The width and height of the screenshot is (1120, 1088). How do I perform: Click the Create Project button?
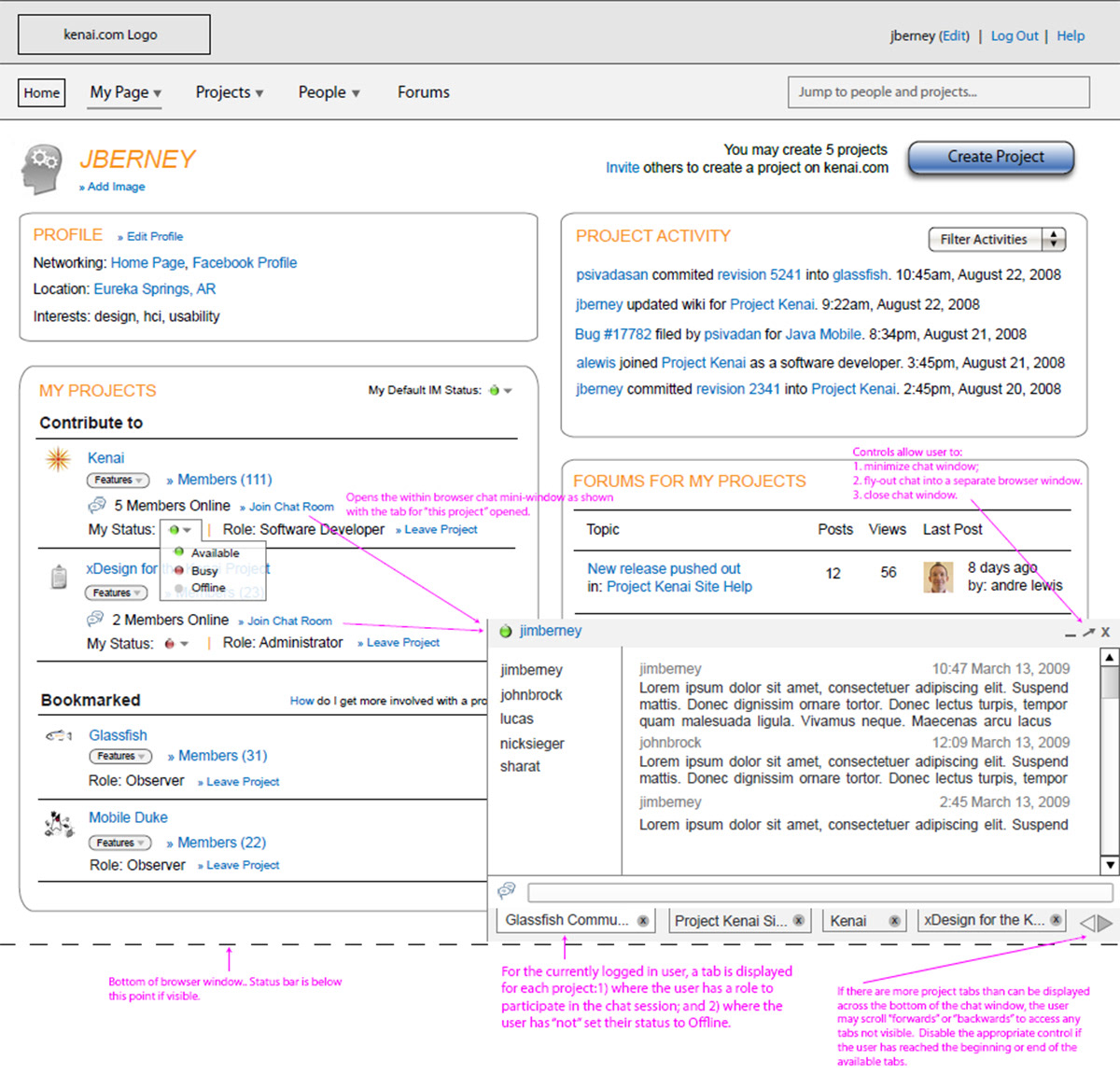pos(991,158)
